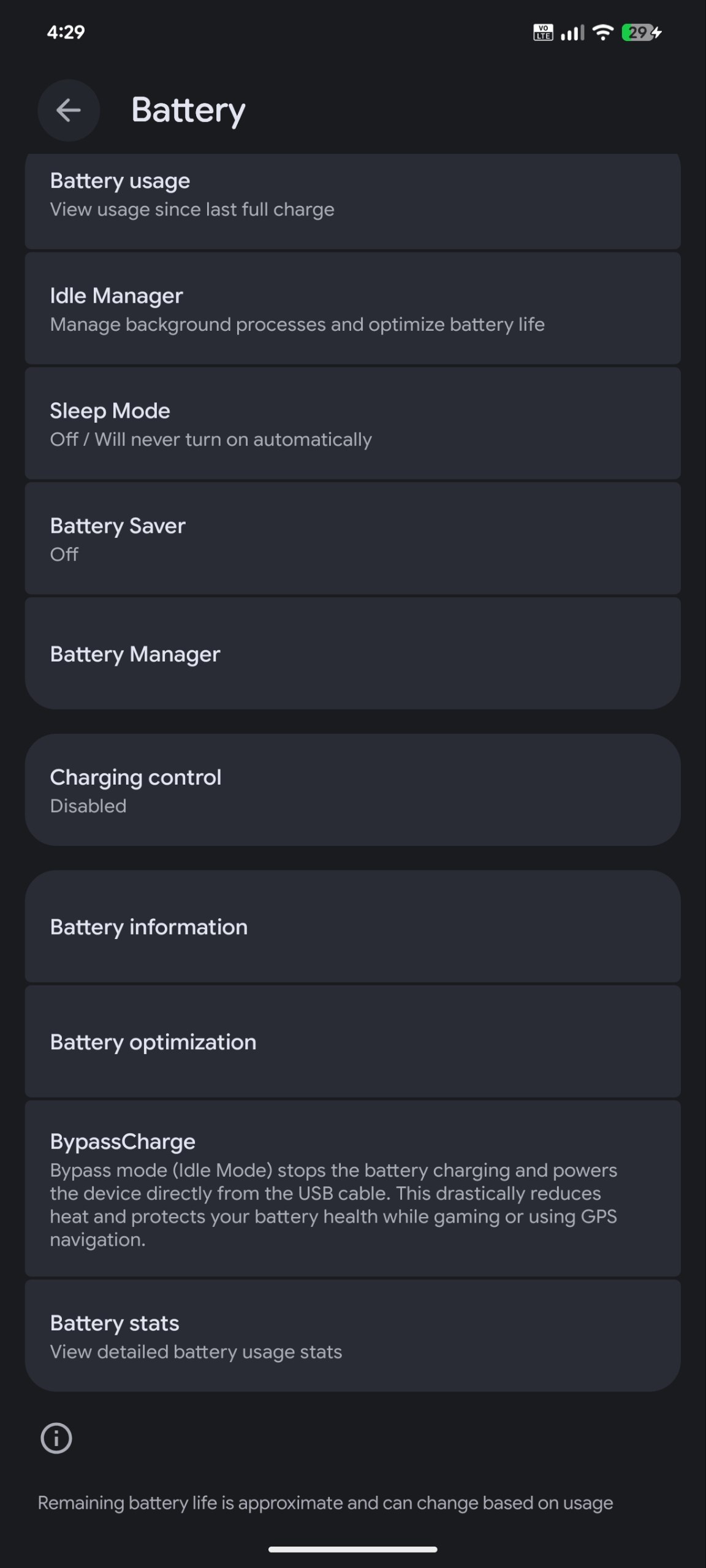Open Battery usage

(x=353, y=202)
